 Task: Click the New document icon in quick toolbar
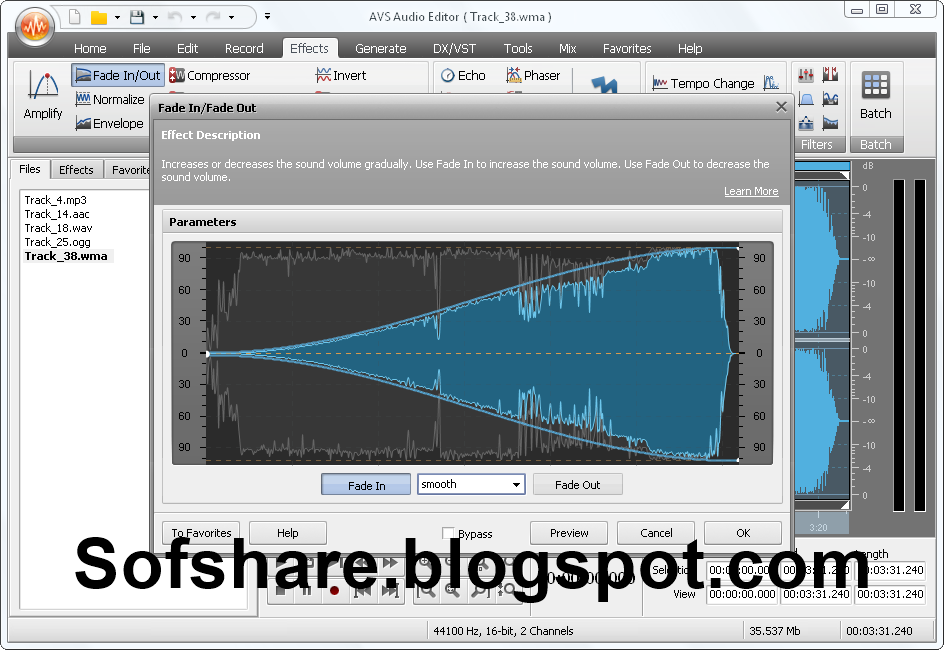[75, 17]
